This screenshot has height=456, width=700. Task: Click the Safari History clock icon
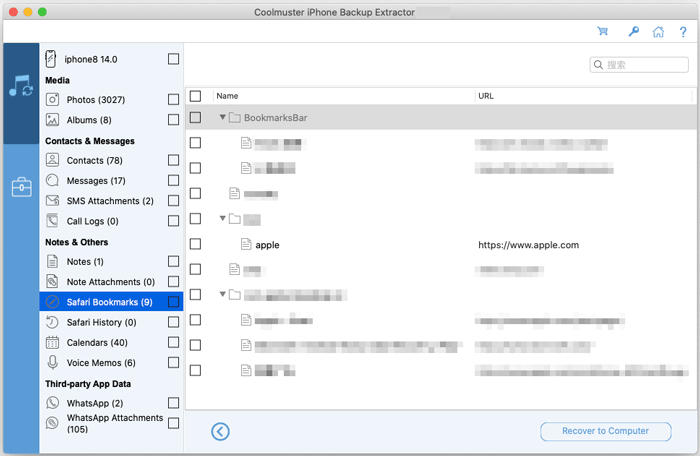coord(53,322)
